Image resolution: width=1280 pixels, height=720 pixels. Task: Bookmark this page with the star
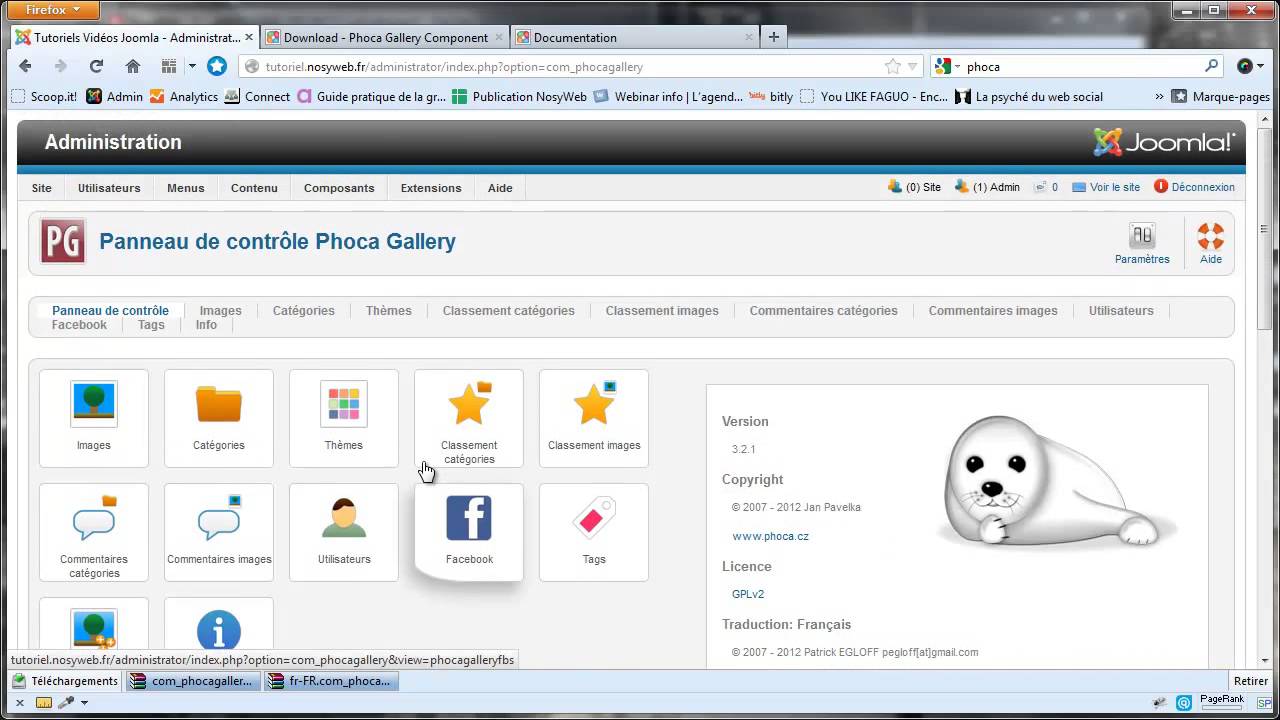pyautogui.click(x=893, y=67)
